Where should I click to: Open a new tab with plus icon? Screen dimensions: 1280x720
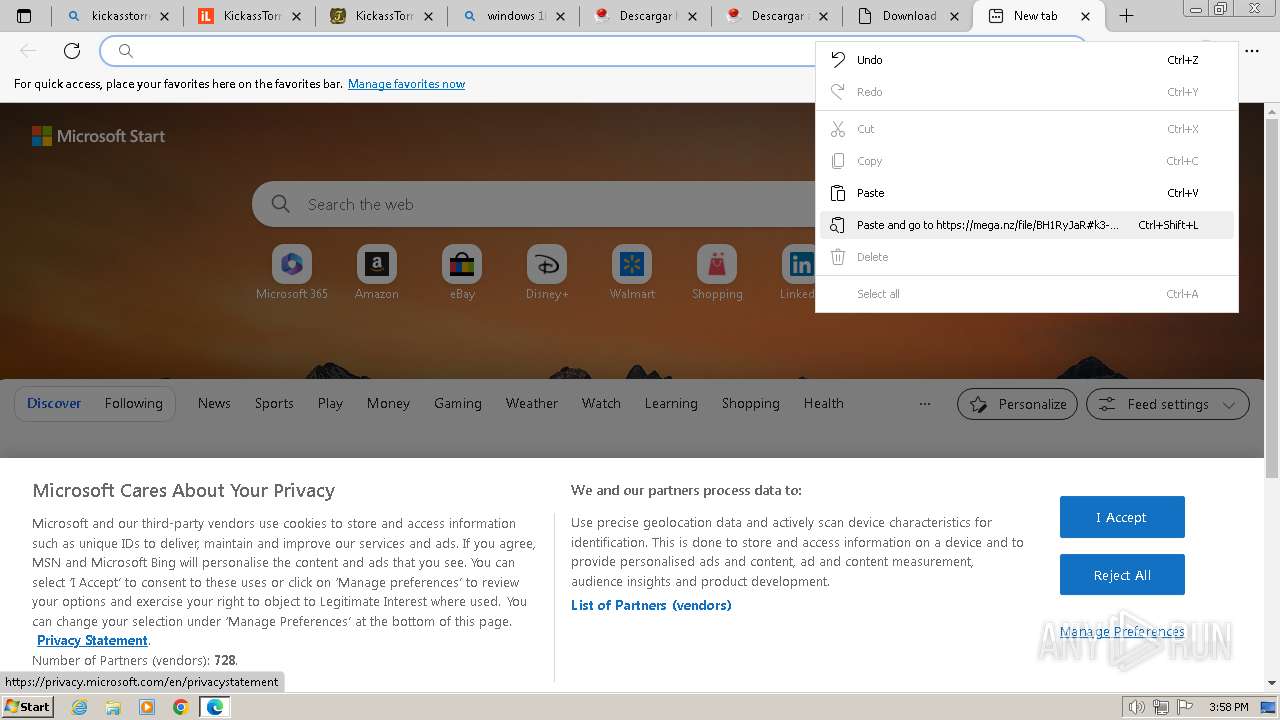[1126, 16]
